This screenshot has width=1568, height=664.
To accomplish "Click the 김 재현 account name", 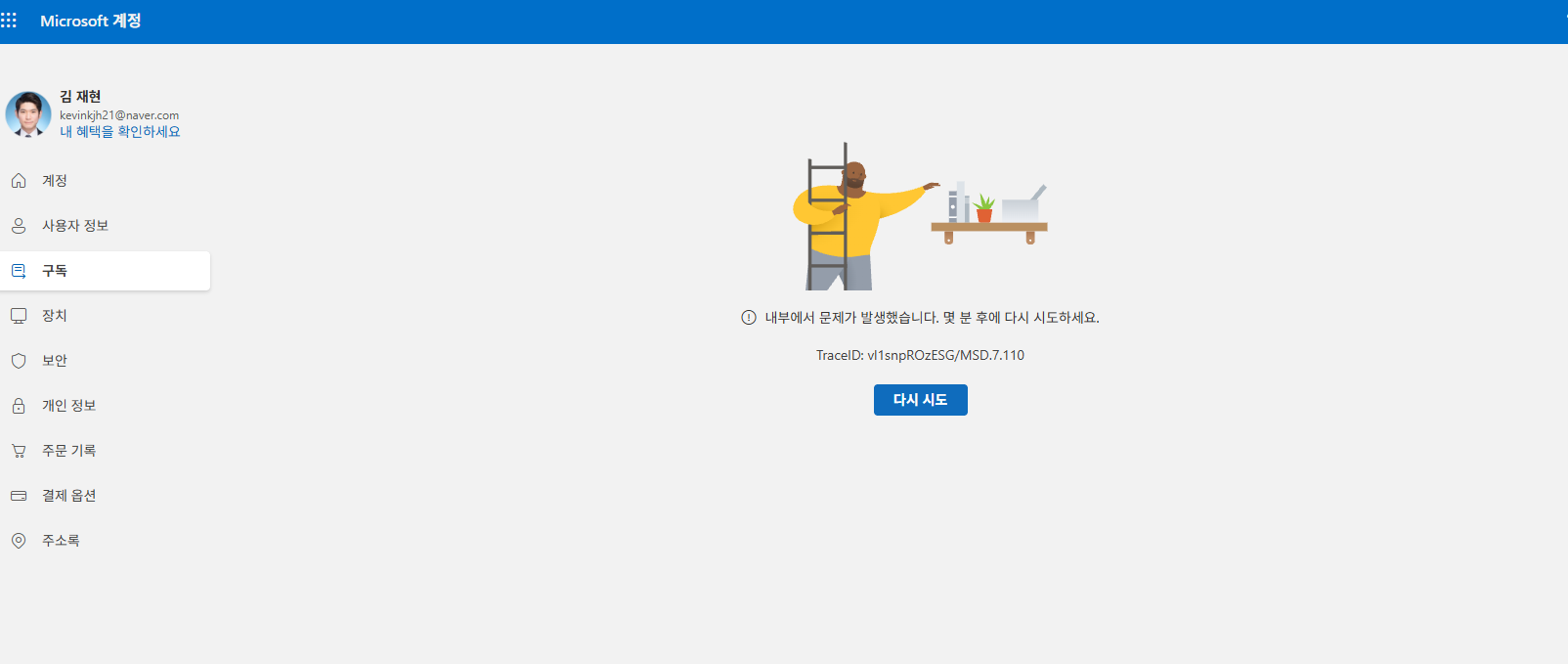I will tap(80, 97).
